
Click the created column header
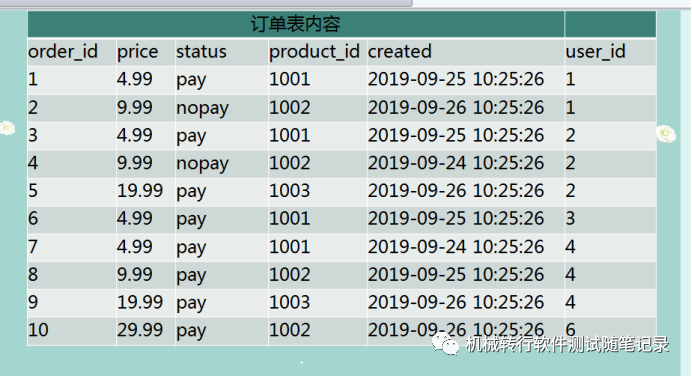(399, 52)
